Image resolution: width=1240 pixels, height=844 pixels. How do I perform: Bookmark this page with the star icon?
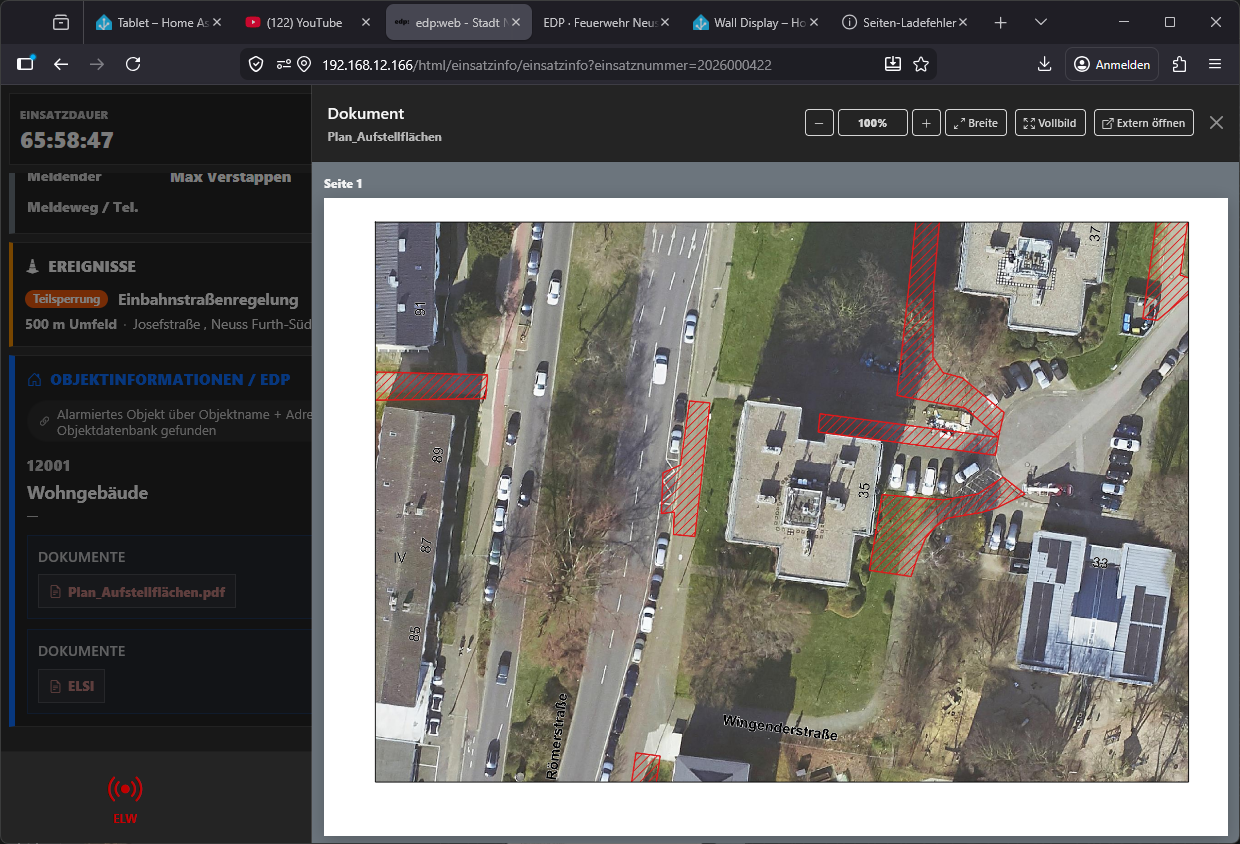921,64
